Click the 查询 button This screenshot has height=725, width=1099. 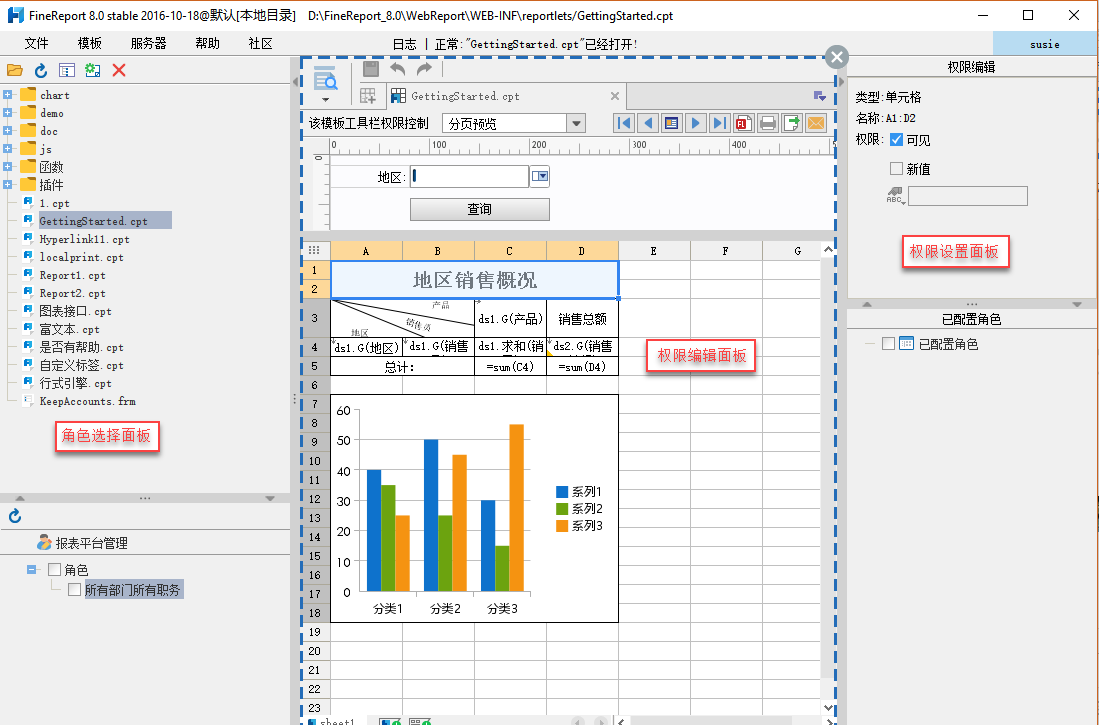[479, 209]
